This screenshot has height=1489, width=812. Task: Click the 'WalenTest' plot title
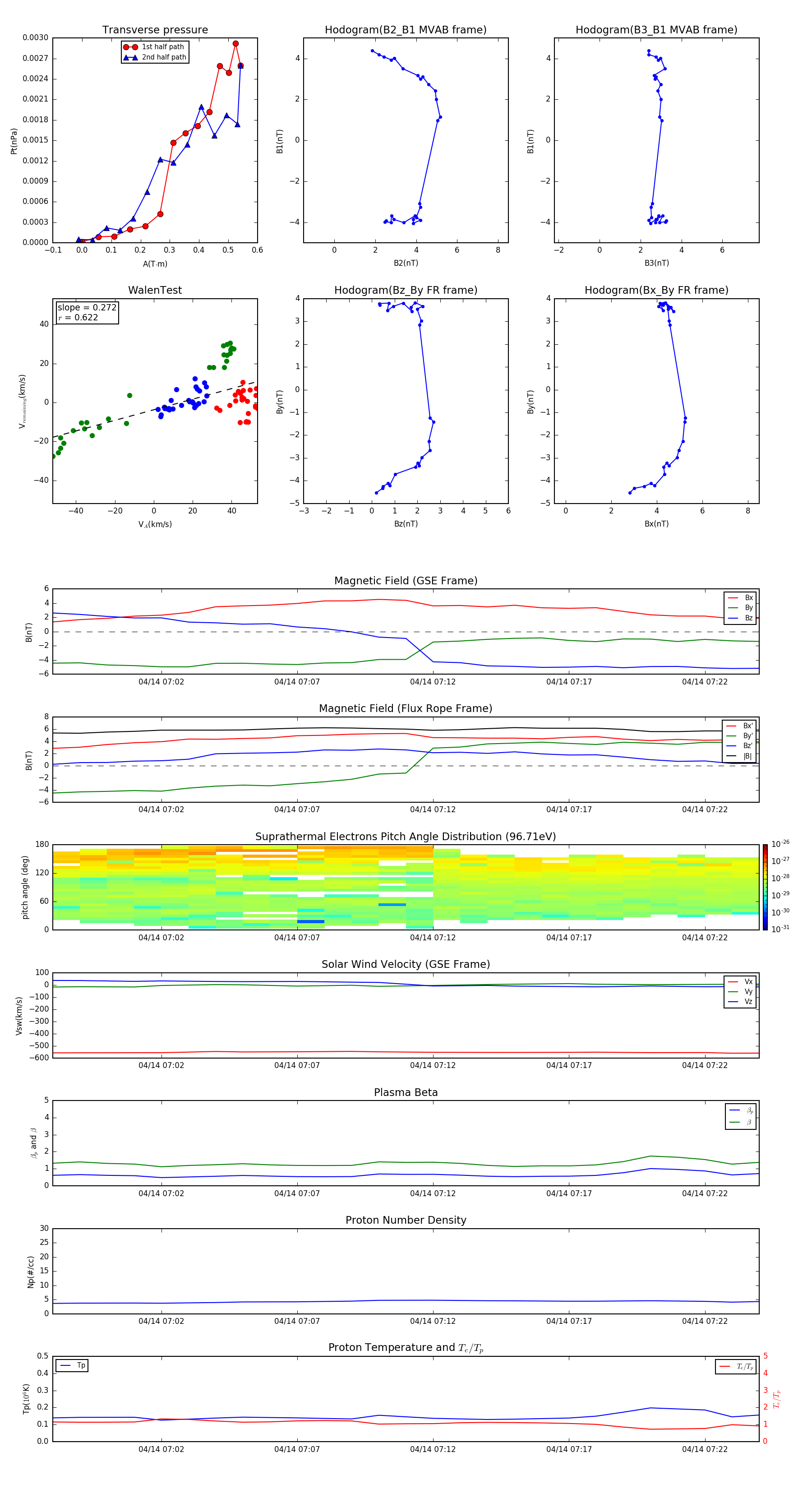(155, 290)
